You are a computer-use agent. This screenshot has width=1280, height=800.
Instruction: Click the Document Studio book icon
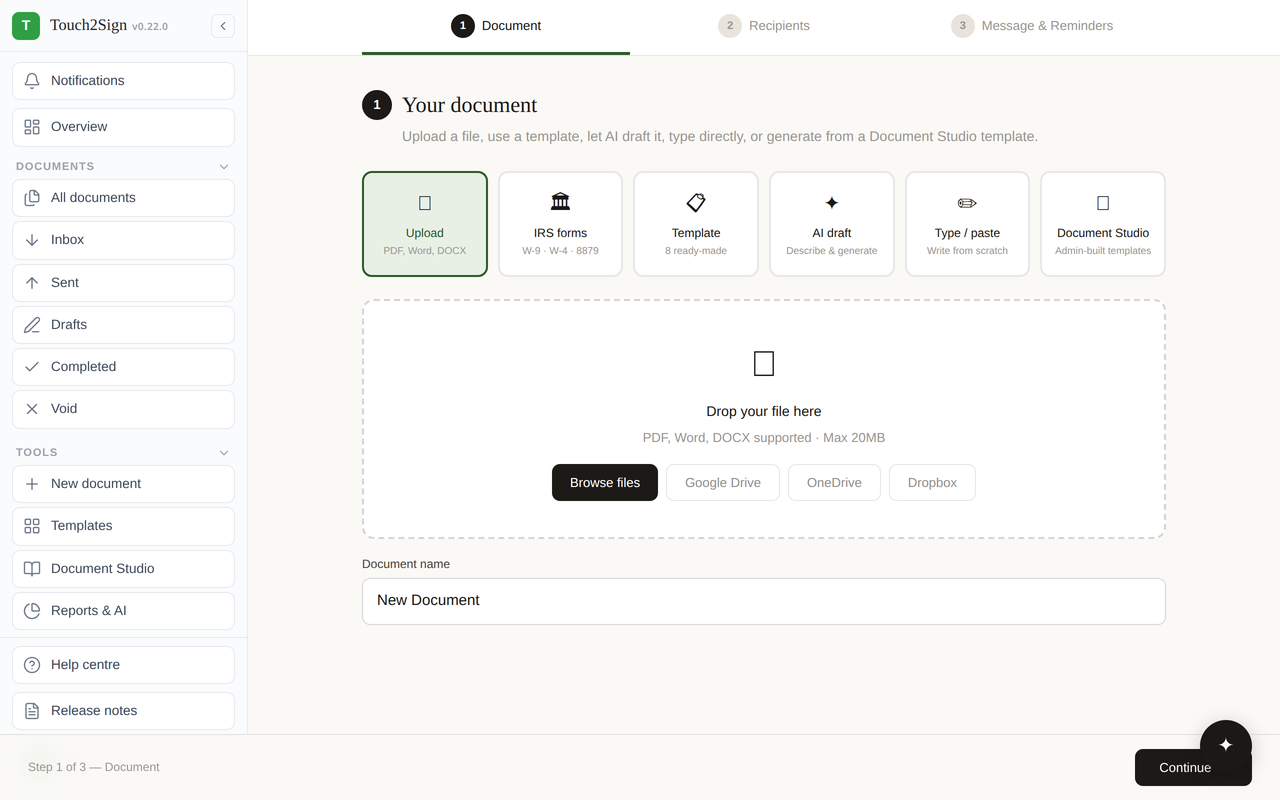(32, 569)
